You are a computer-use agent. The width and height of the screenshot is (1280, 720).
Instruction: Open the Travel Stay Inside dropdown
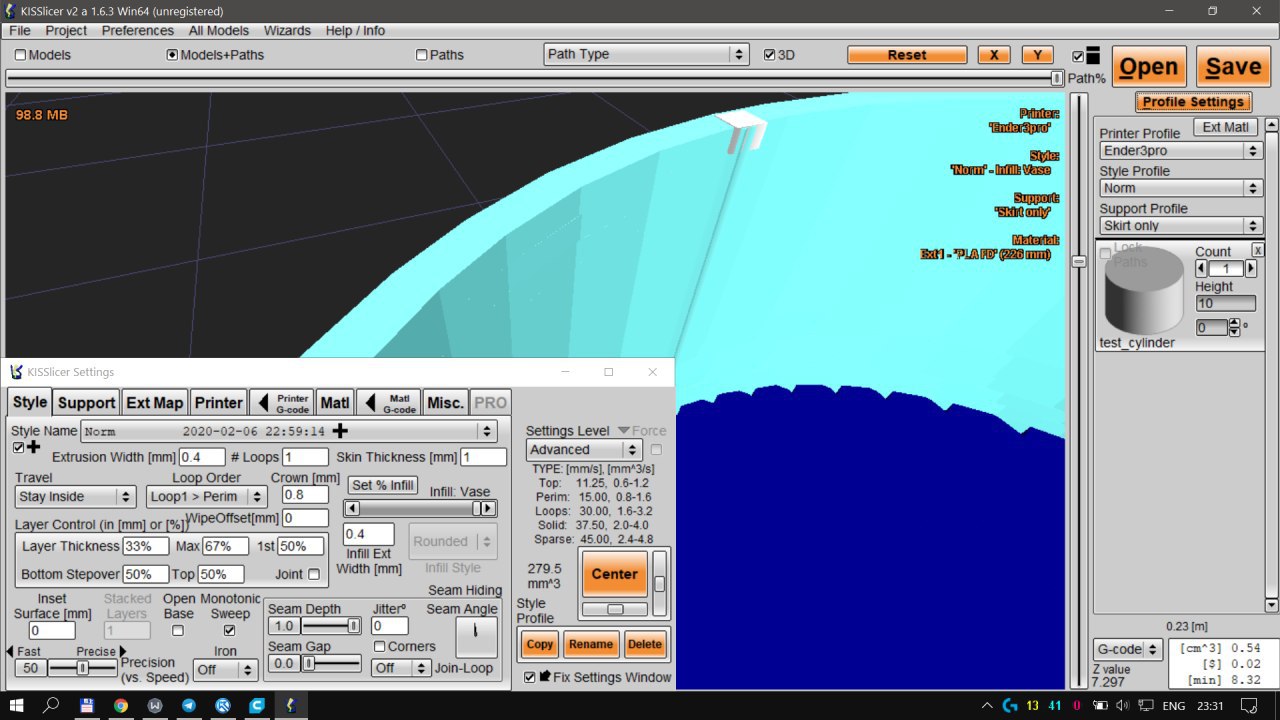76,496
